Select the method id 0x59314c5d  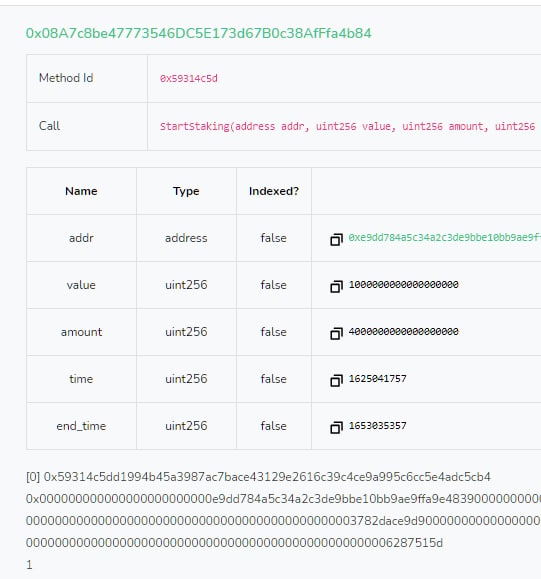click(x=189, y=79)
